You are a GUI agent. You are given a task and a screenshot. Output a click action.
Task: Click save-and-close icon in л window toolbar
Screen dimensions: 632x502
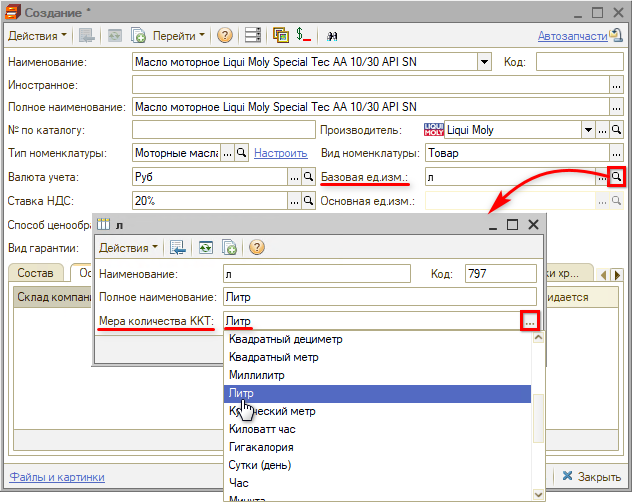coord(177,247)
